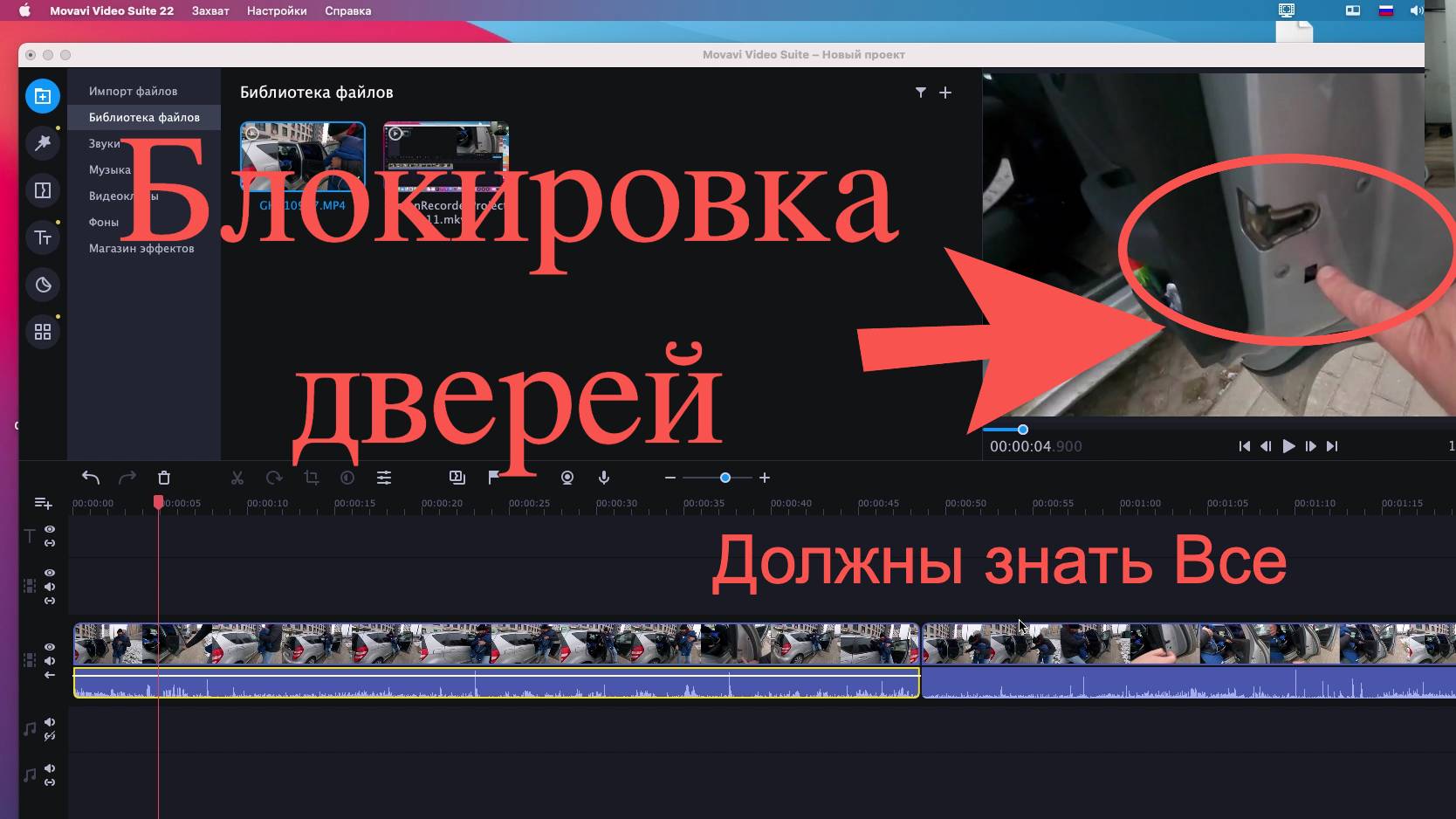Open the Titles panel (Tt icon)

(43, 237)
